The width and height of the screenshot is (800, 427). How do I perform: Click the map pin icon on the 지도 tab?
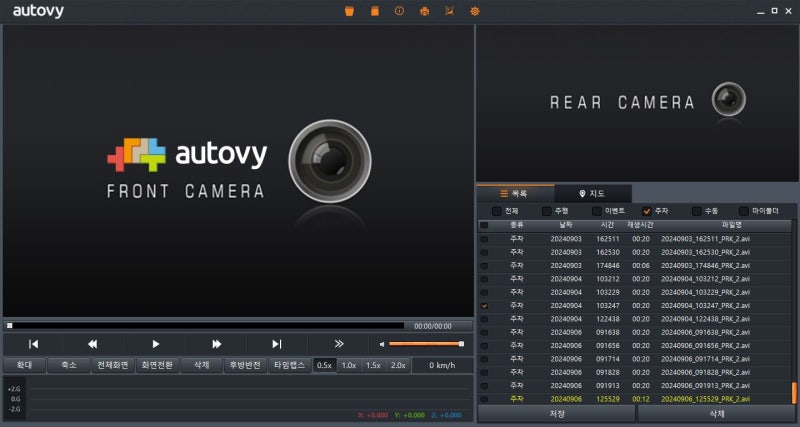tap(582, 194)
